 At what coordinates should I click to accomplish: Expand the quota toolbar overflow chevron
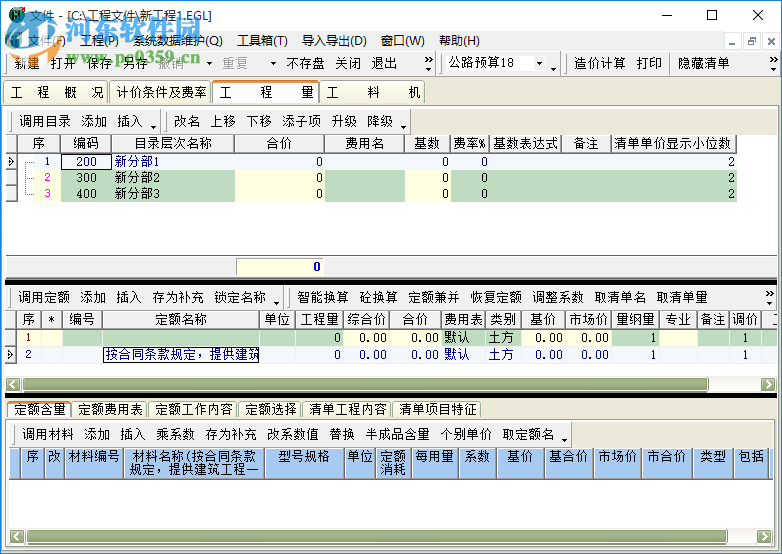click(x=770, y=298)
